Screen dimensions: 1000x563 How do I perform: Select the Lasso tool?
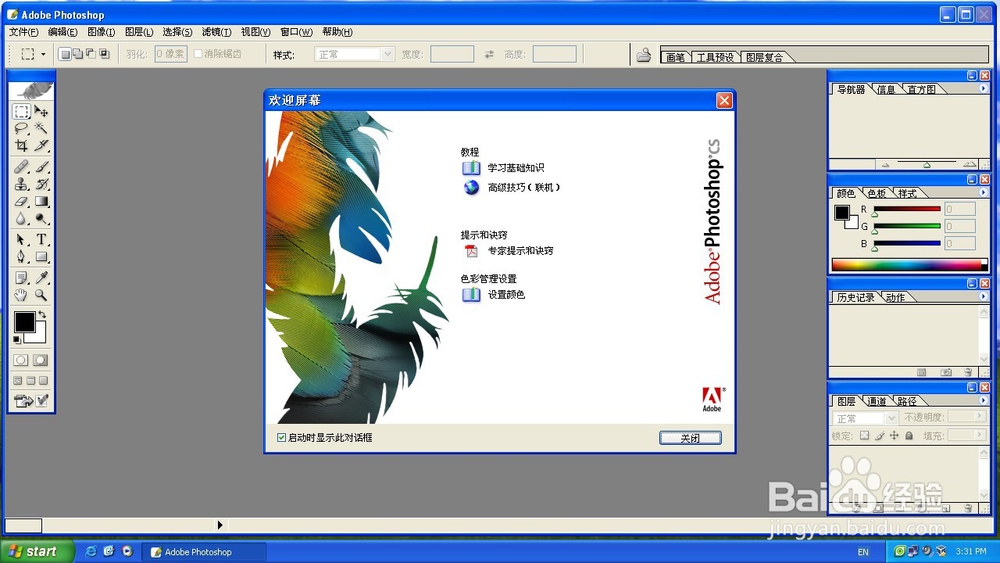point(21,128)
